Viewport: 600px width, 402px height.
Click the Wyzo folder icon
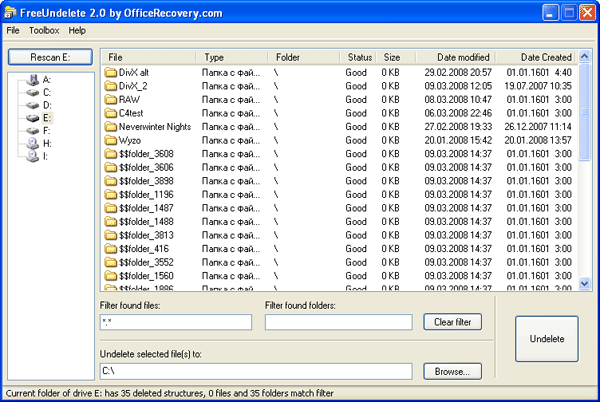coord(111,140)
